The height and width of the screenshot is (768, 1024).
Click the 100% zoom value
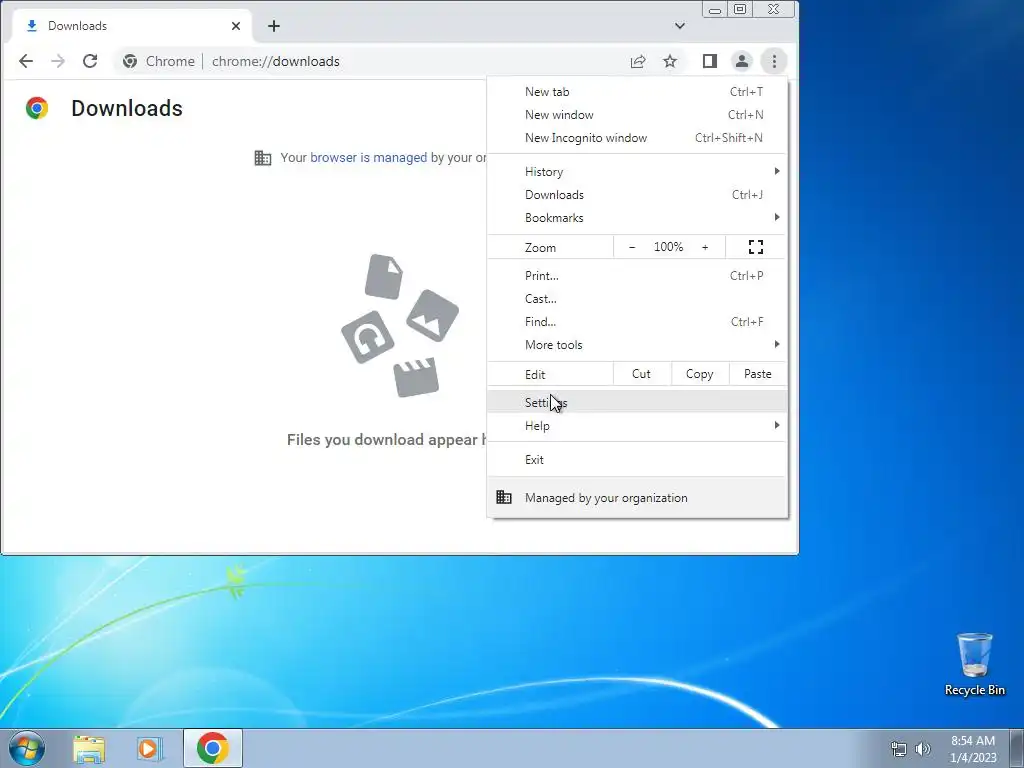click(668, 247)
